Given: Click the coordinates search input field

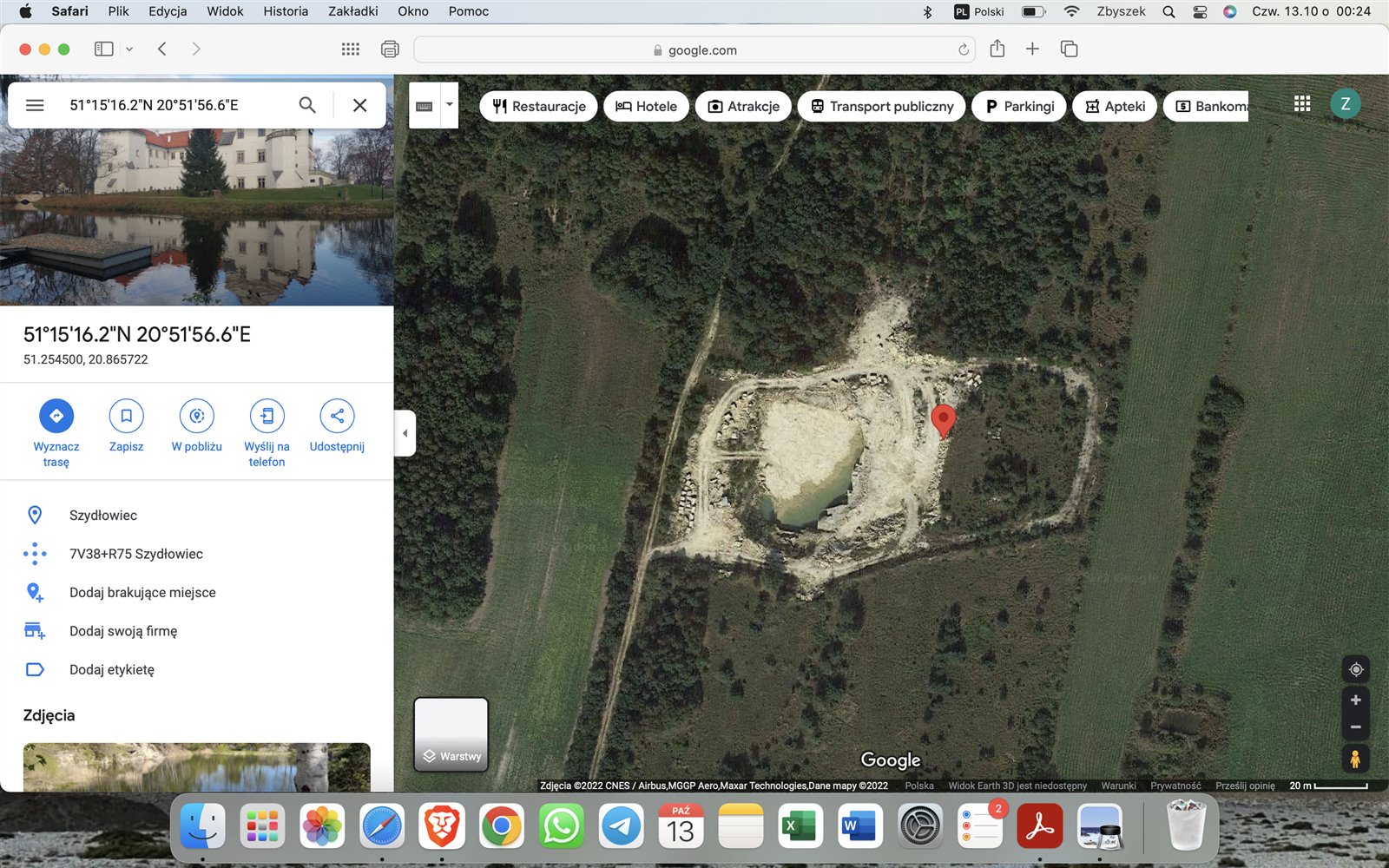Looking at the screenshot, I should (x=174, y=105).
